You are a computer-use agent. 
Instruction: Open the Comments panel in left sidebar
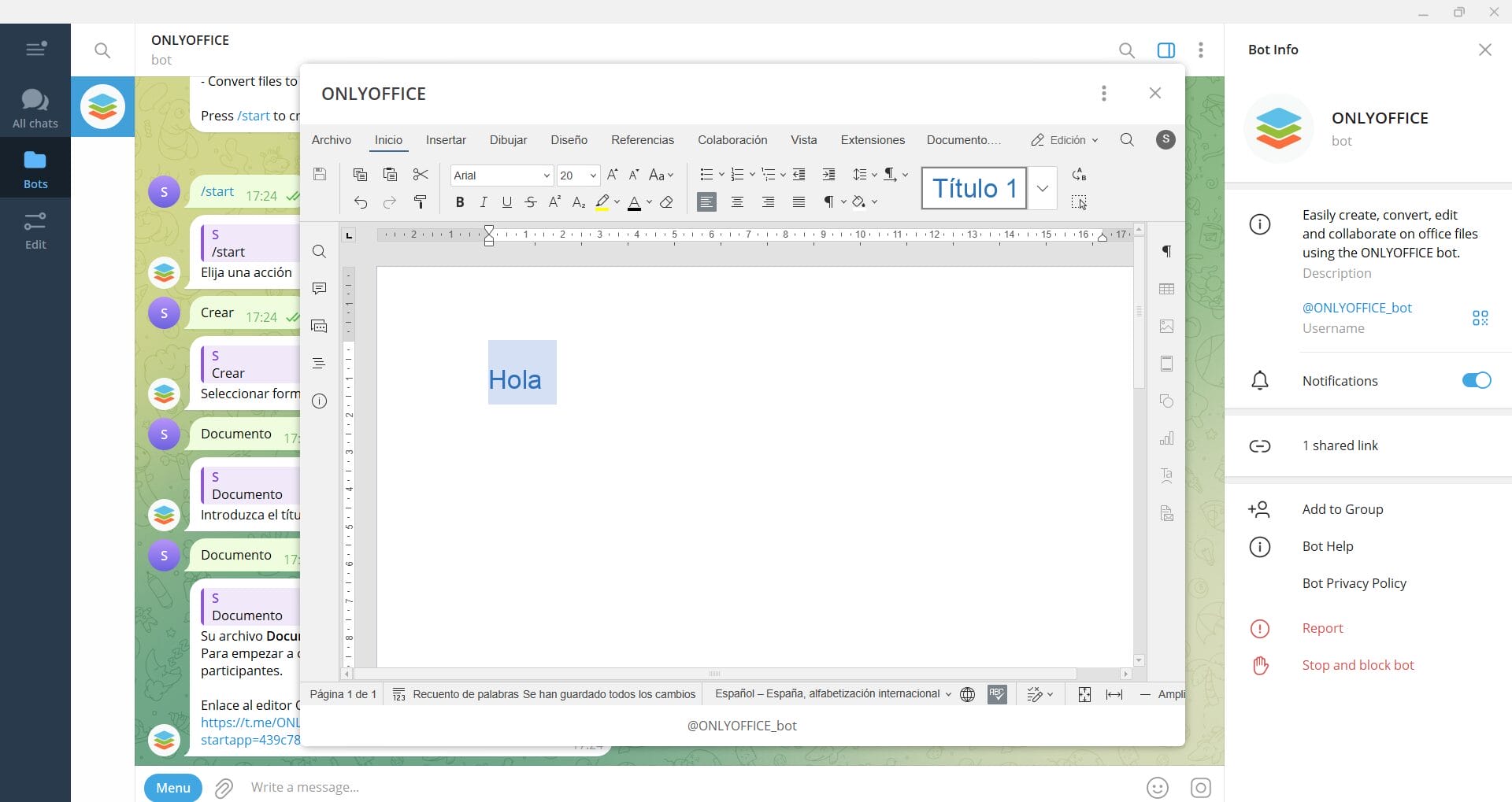click(x=319, y=289)
